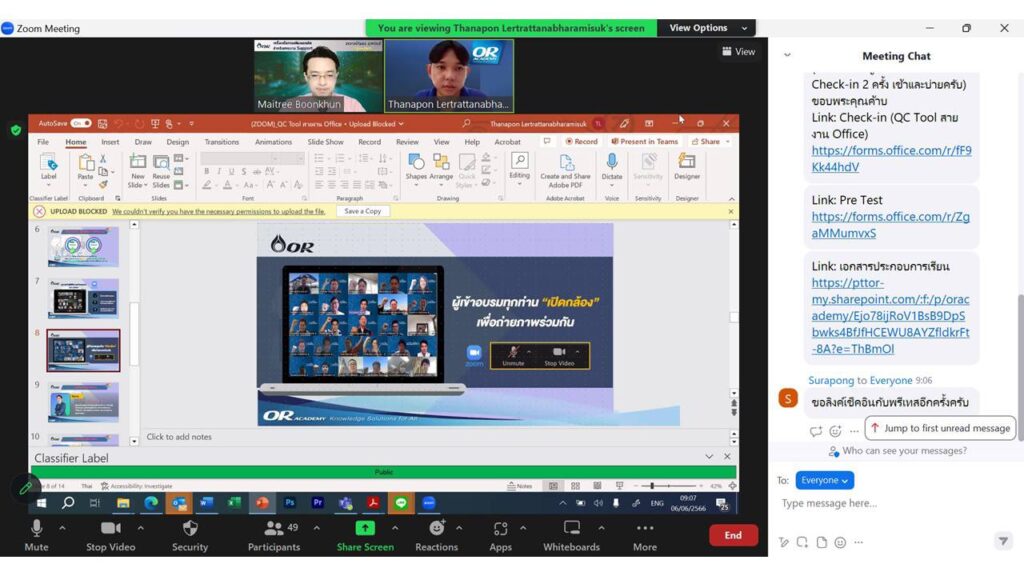Toggle Italic formatting in PowerPoint ribbon
This screenshot has height=576, width=1024.
pos(219,172)
